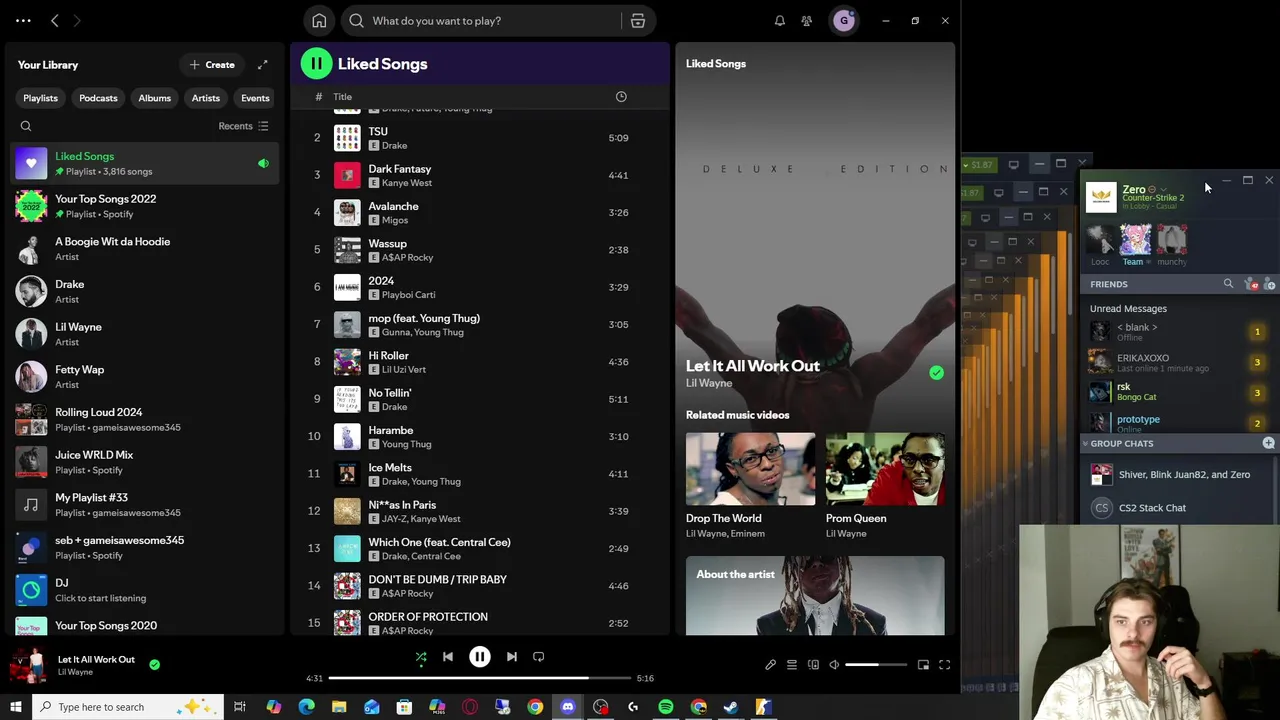The width and height of the screenshot is (1280, 720).
Task: Filter library by Playlists
Action: [x=40, y=98]
